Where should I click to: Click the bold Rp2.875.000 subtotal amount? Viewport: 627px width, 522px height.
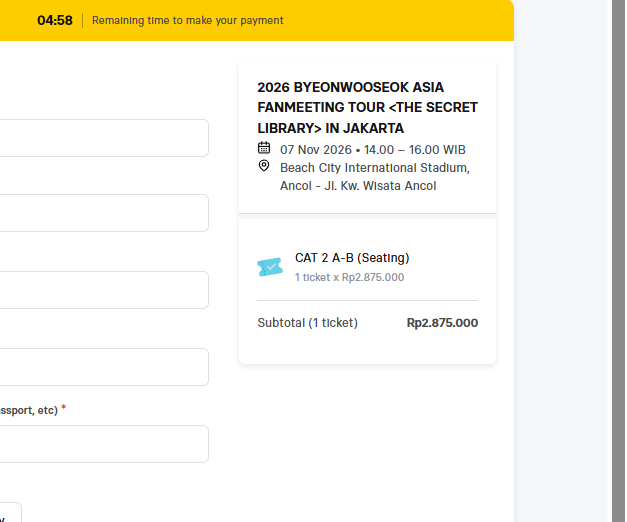442,323
